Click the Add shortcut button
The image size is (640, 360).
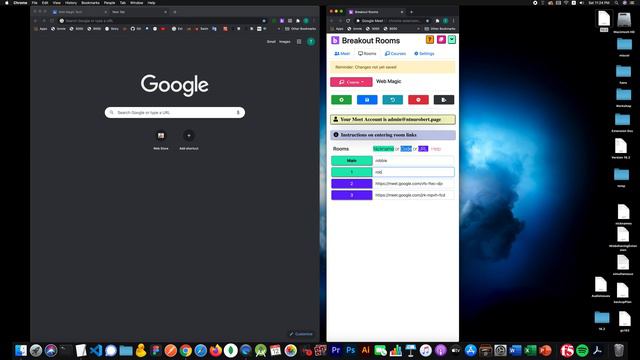tap(189, 140)
